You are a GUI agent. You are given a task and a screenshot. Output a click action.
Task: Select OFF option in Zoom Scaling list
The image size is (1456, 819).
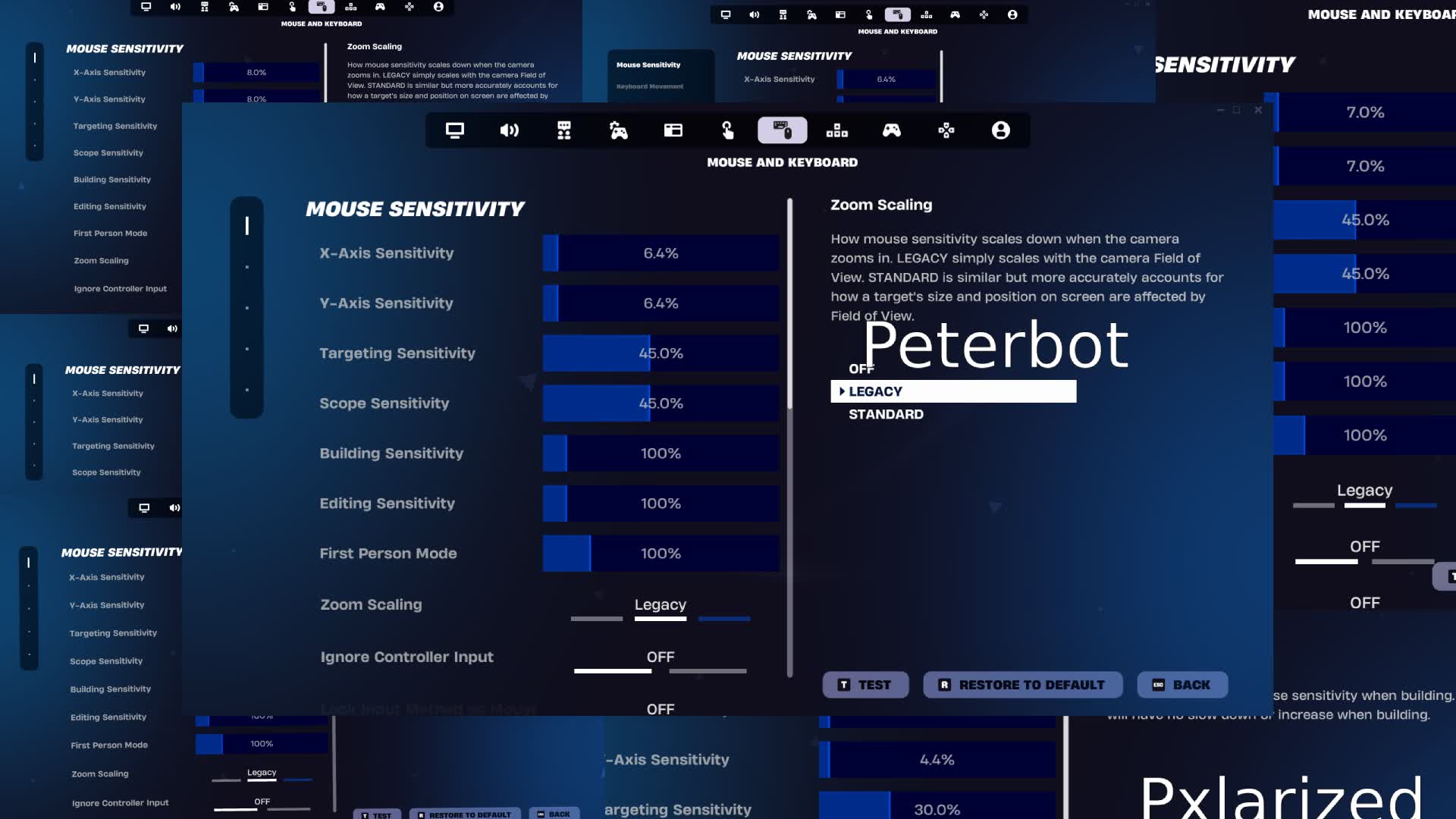pyautogui.click(x=861, y=369)
